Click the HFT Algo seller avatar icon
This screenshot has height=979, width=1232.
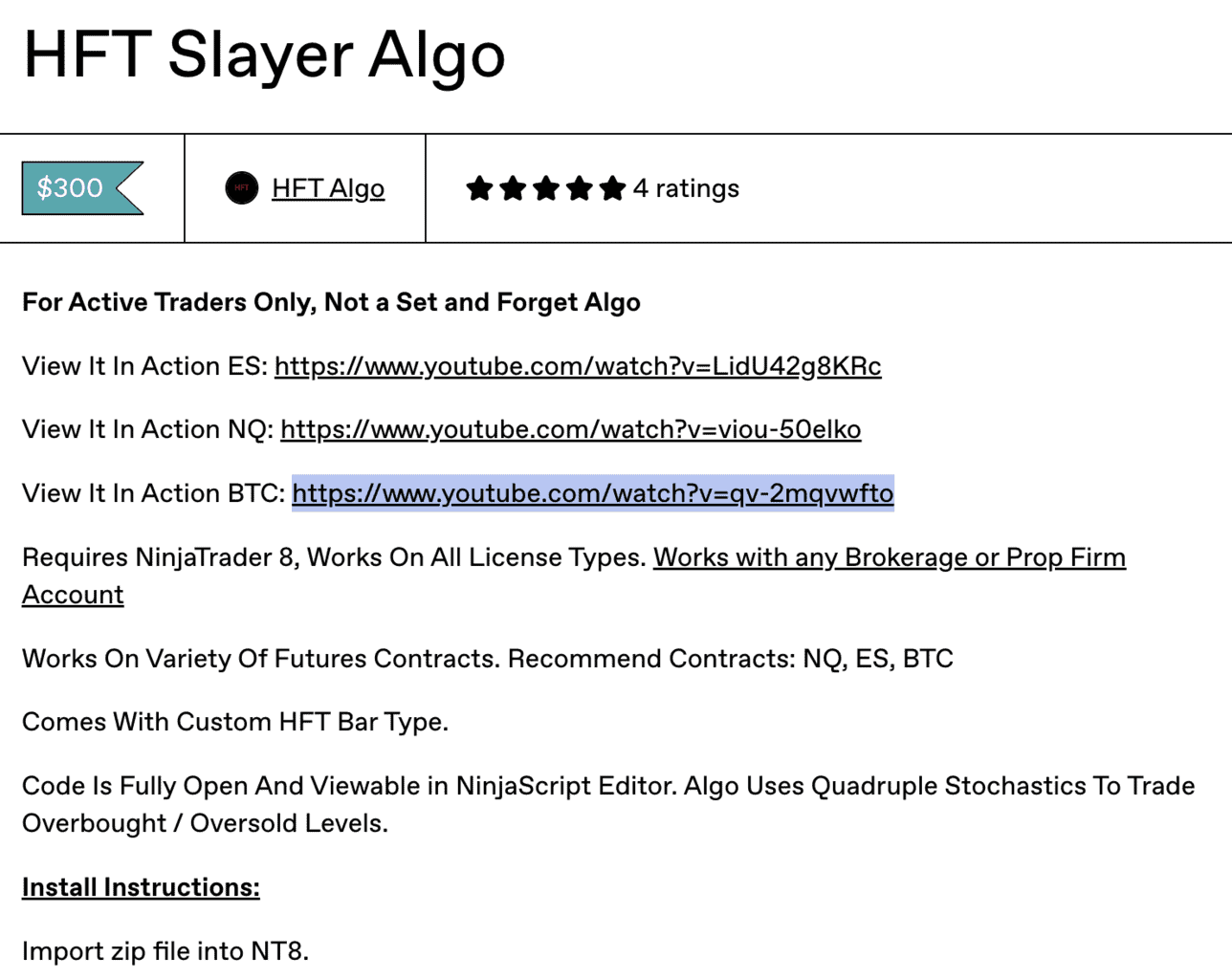click(x=242, y=188)
